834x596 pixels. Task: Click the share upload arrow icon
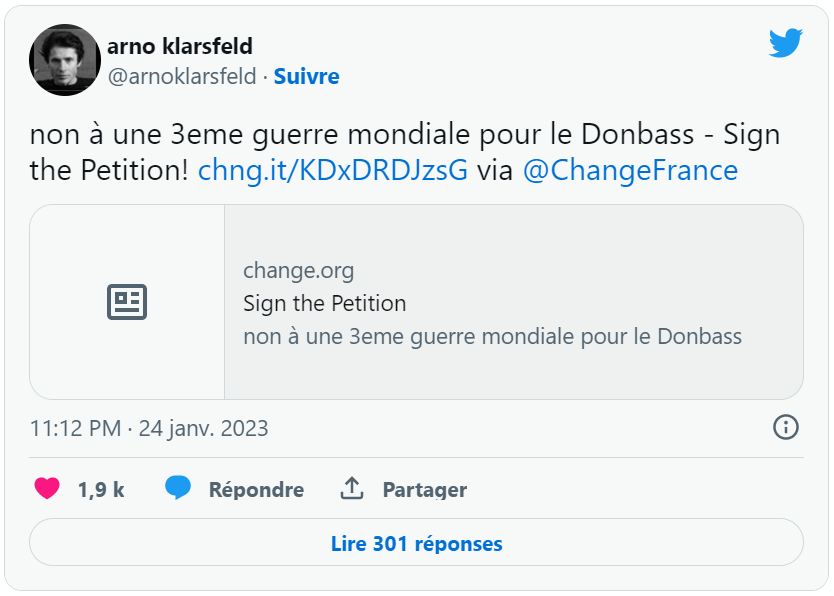pyautogui.click(x=352, y=488)
